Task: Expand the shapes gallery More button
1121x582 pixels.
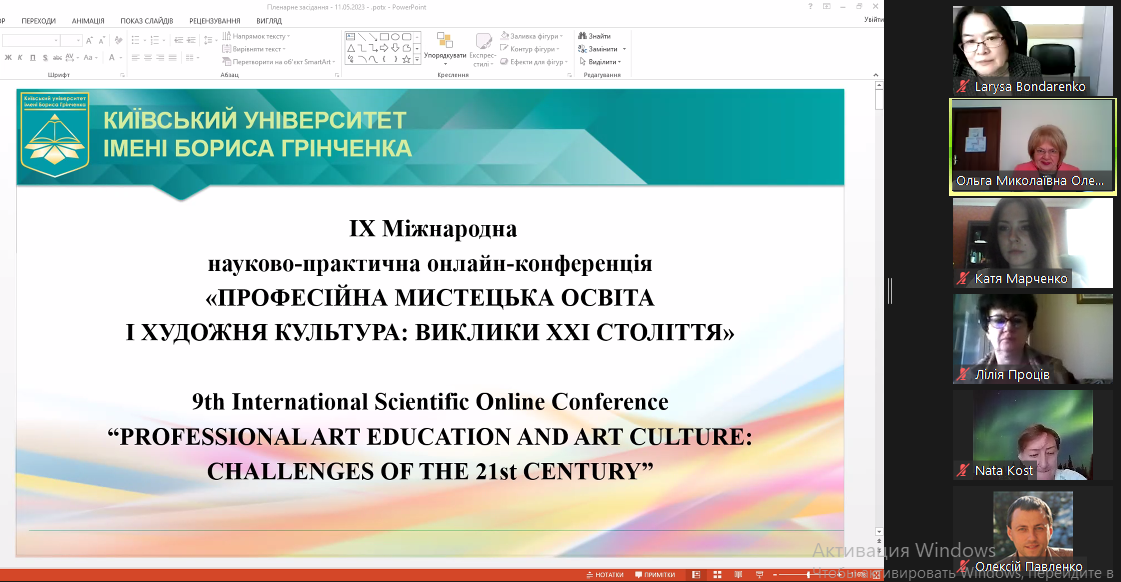Action: click(x=418, y=60)
